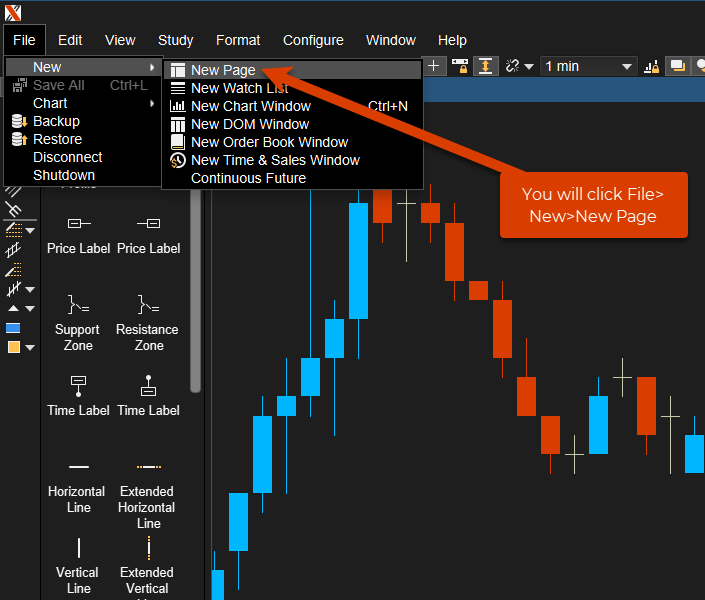Click Disconnect in the File menu
The width and height of the screenshot is (705, 600).
pos(83,157)
